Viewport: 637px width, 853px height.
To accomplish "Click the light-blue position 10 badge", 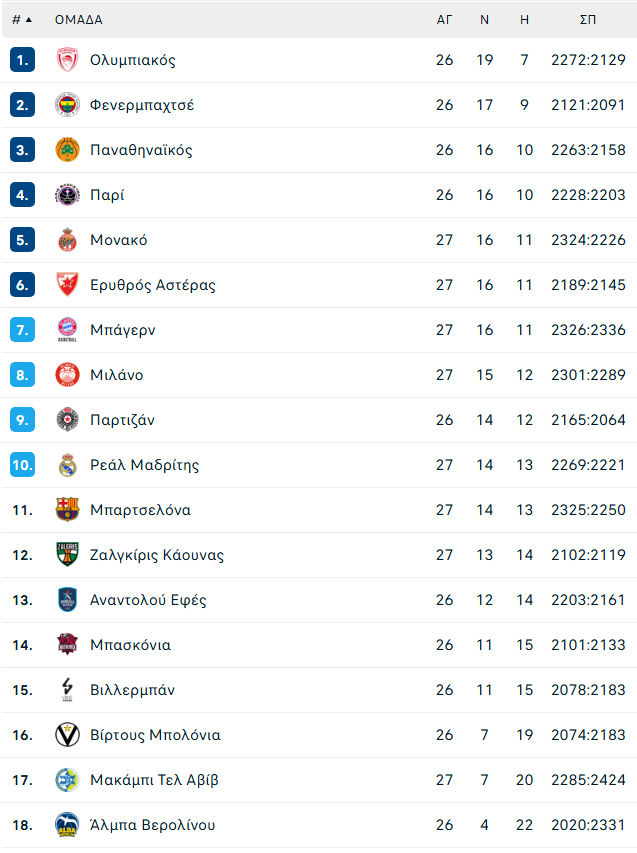I will pyautogui.click(x=22, y=465).
